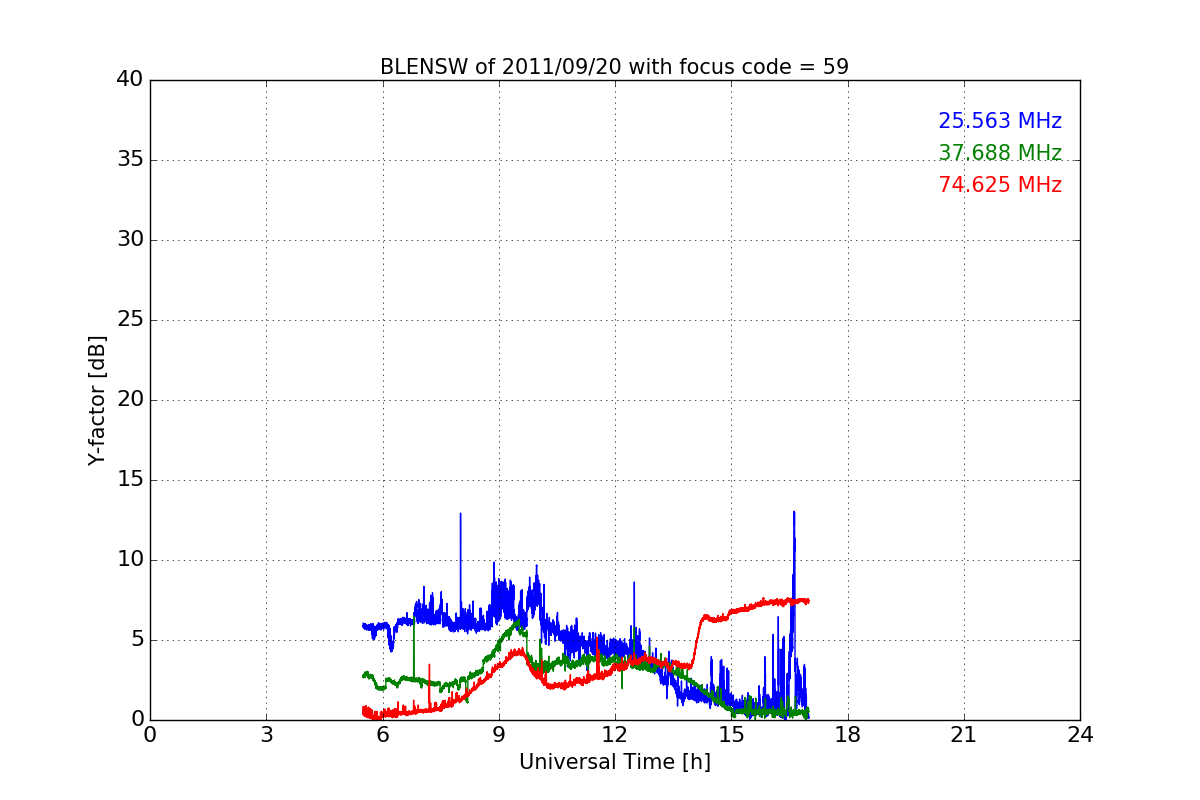
Task: Click the x-axis tick label 12
Action: coord(615,735)
